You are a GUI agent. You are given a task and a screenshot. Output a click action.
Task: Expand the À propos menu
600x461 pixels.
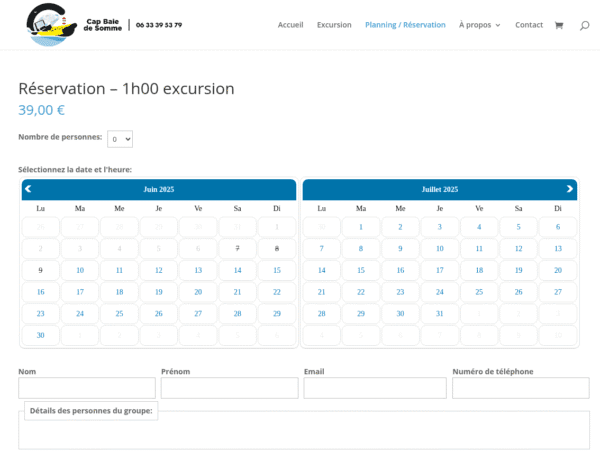479,25
